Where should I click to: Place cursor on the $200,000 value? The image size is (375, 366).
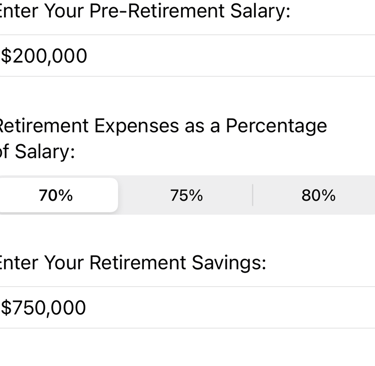(44, 56)
